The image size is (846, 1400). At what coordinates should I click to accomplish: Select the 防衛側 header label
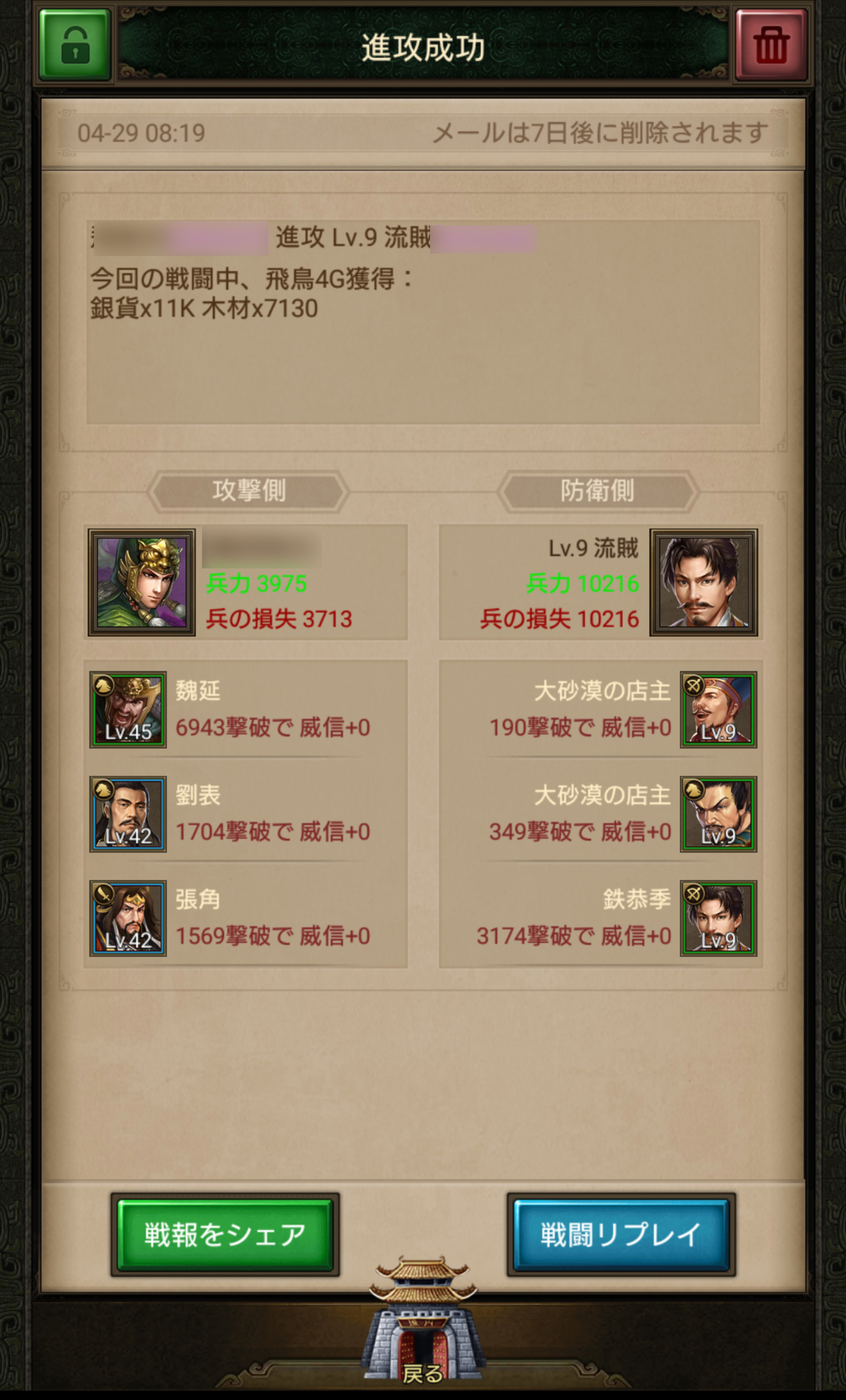tap(598, 491)
